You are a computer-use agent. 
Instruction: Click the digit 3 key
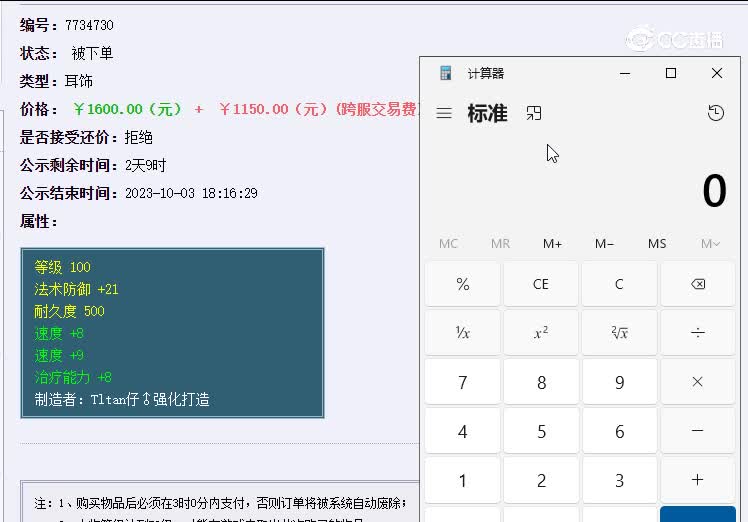click(x=619, y=480)
